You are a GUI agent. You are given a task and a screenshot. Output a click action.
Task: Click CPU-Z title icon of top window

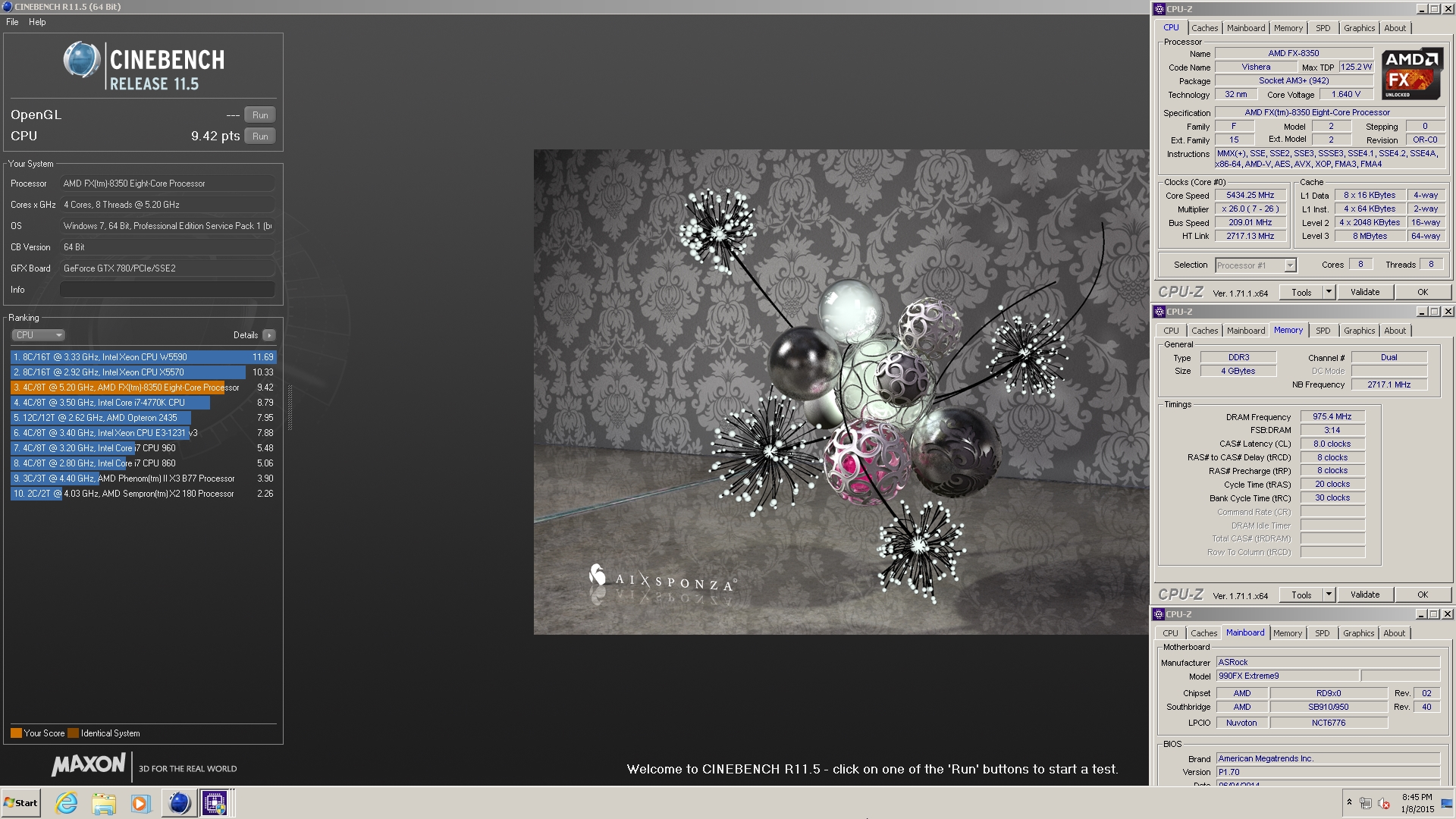(x=1159, y=9)
